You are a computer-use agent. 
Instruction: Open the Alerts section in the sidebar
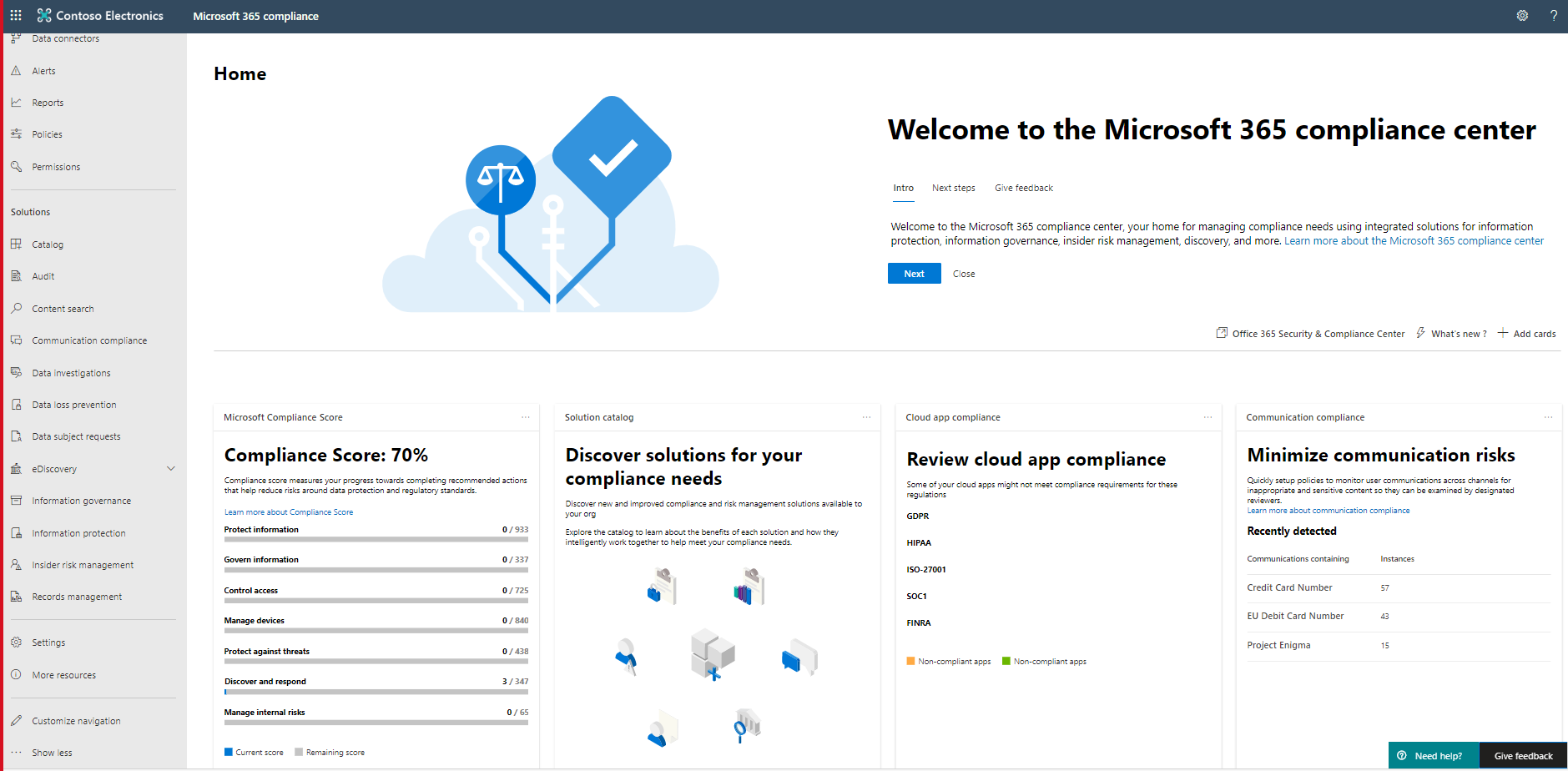click(x=43, y=70)
